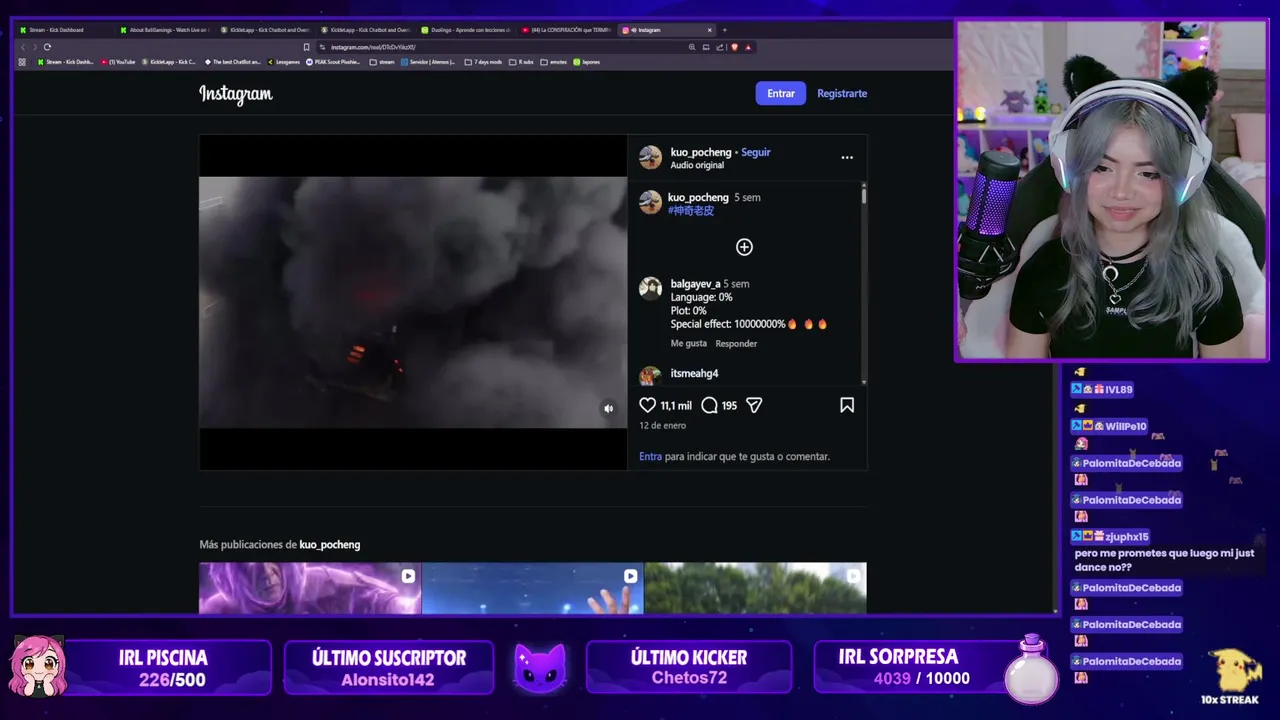This screenshot has height=720, width=1280.
Task: Click Responder on balgayev_a comment
Action: click(x=736, y=343)
